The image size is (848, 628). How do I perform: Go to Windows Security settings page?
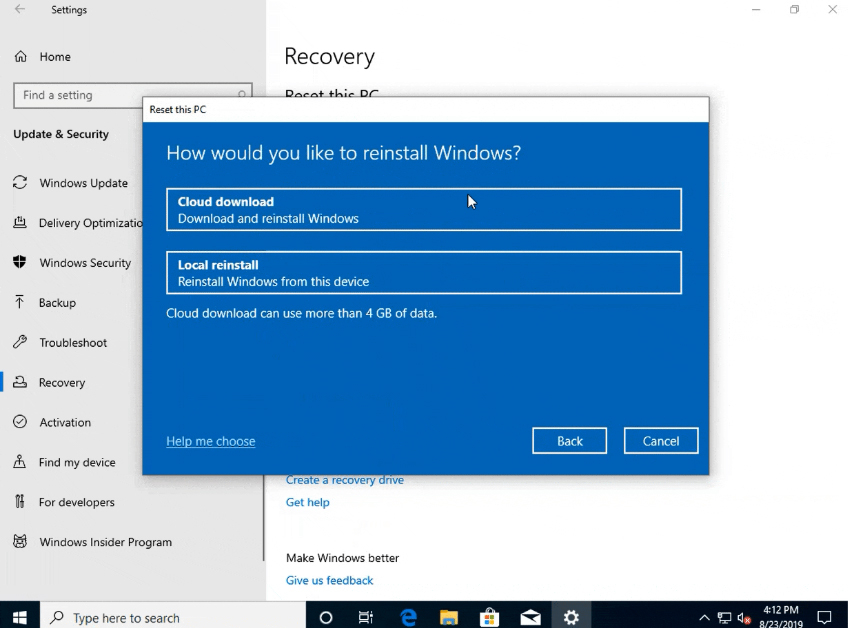click(x=85, y=262)
